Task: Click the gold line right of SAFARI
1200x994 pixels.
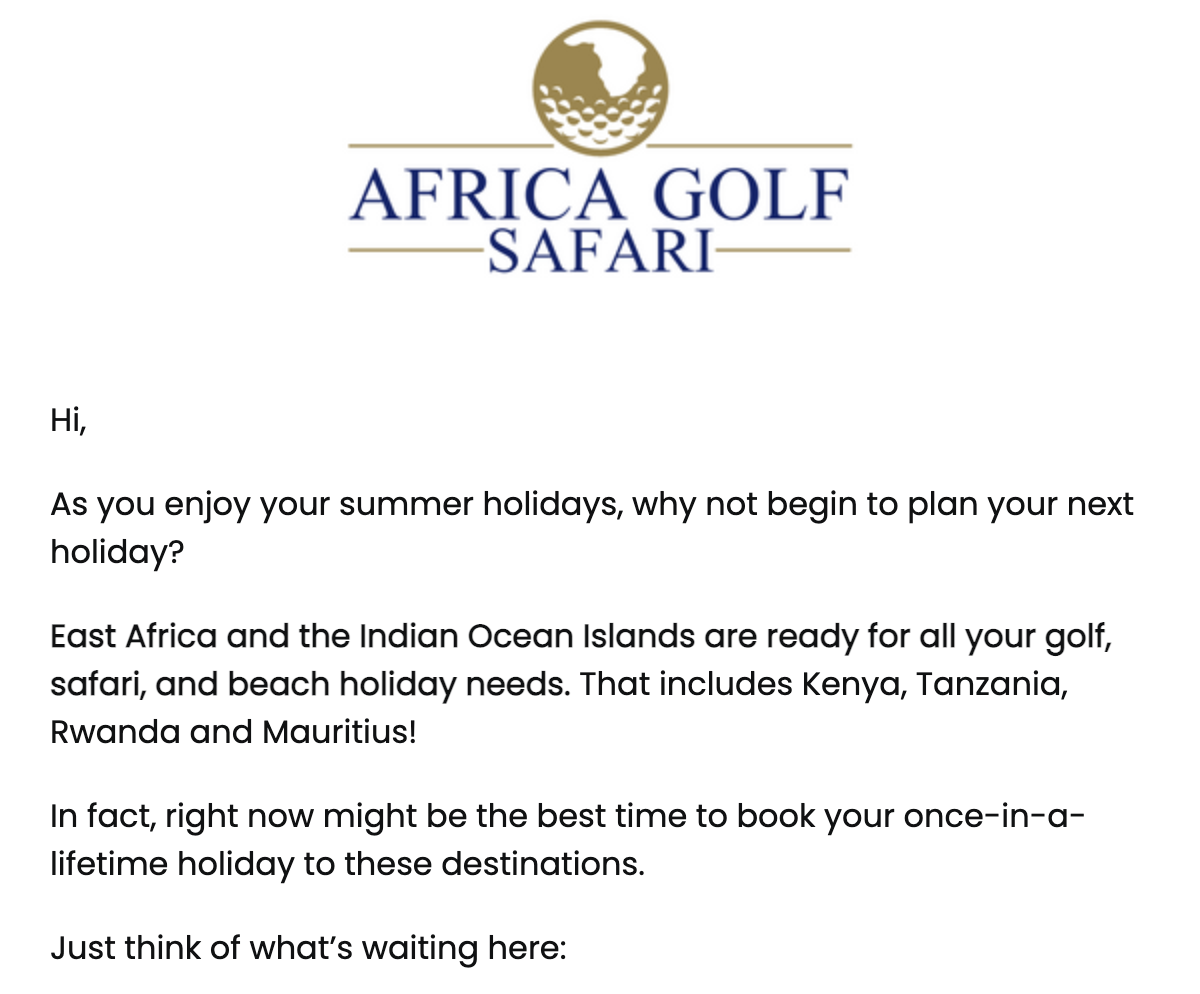Action: coord(784,249)
